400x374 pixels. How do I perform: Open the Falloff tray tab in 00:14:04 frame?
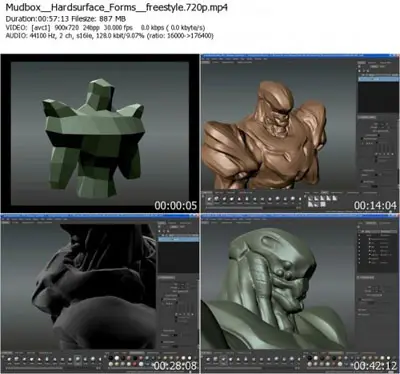coord(324,192)
